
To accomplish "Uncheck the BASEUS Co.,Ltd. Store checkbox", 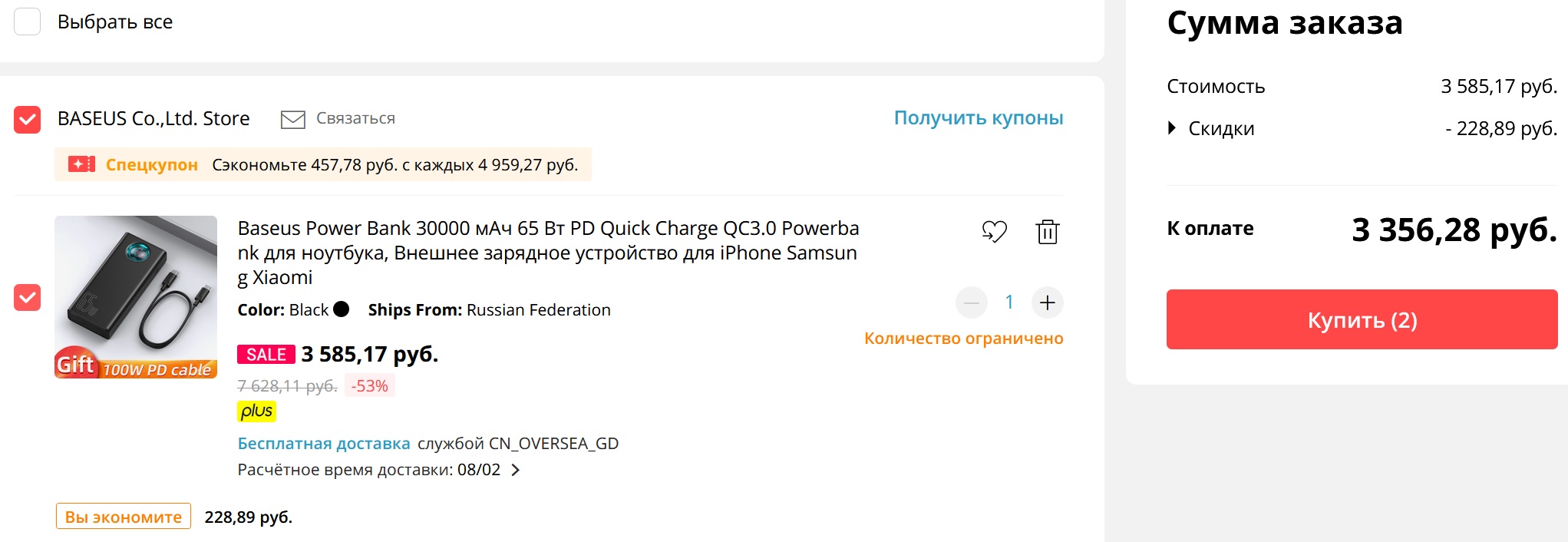I will point(28,119).
